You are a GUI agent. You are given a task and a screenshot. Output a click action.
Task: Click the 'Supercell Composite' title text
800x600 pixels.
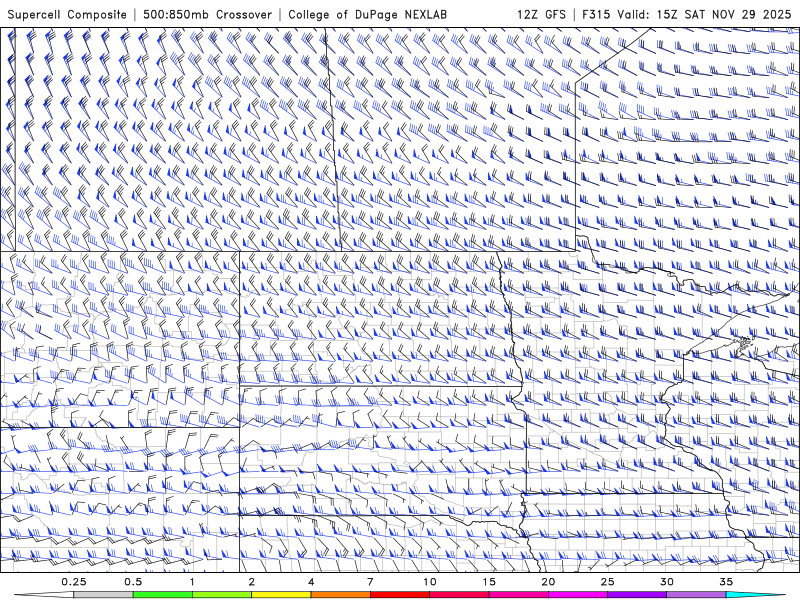(x=67, y=15)
